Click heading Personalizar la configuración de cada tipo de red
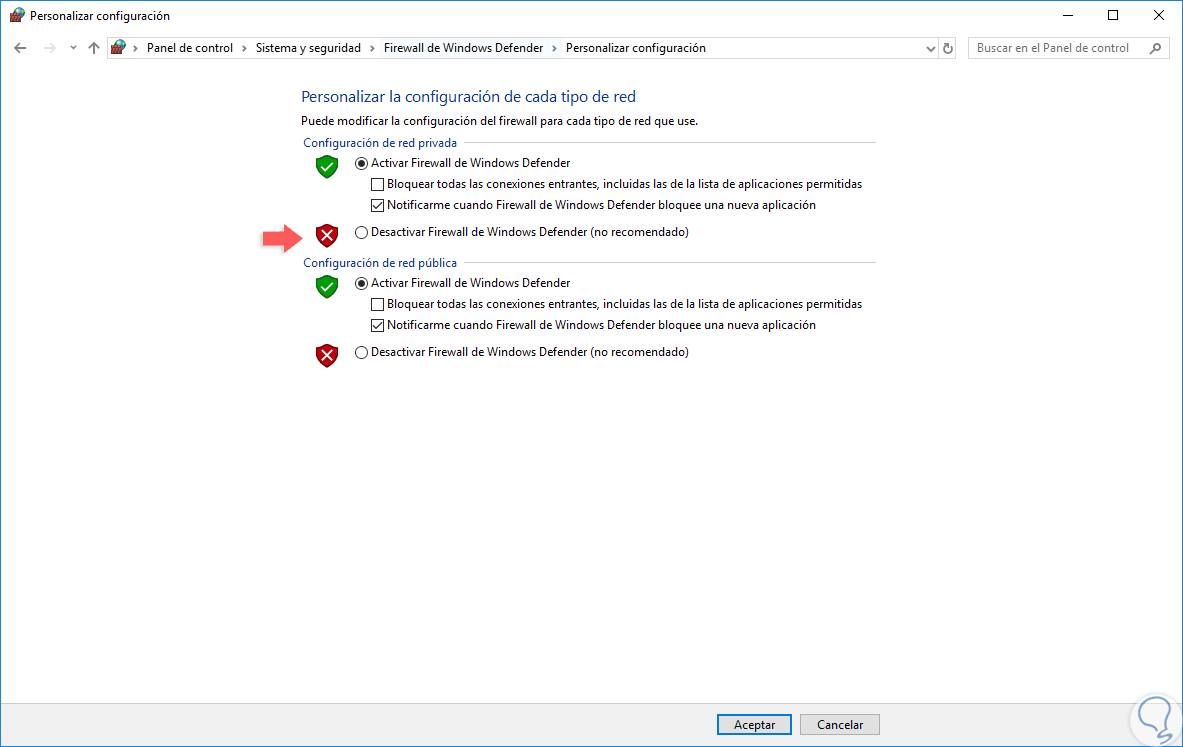 (469, 97)
